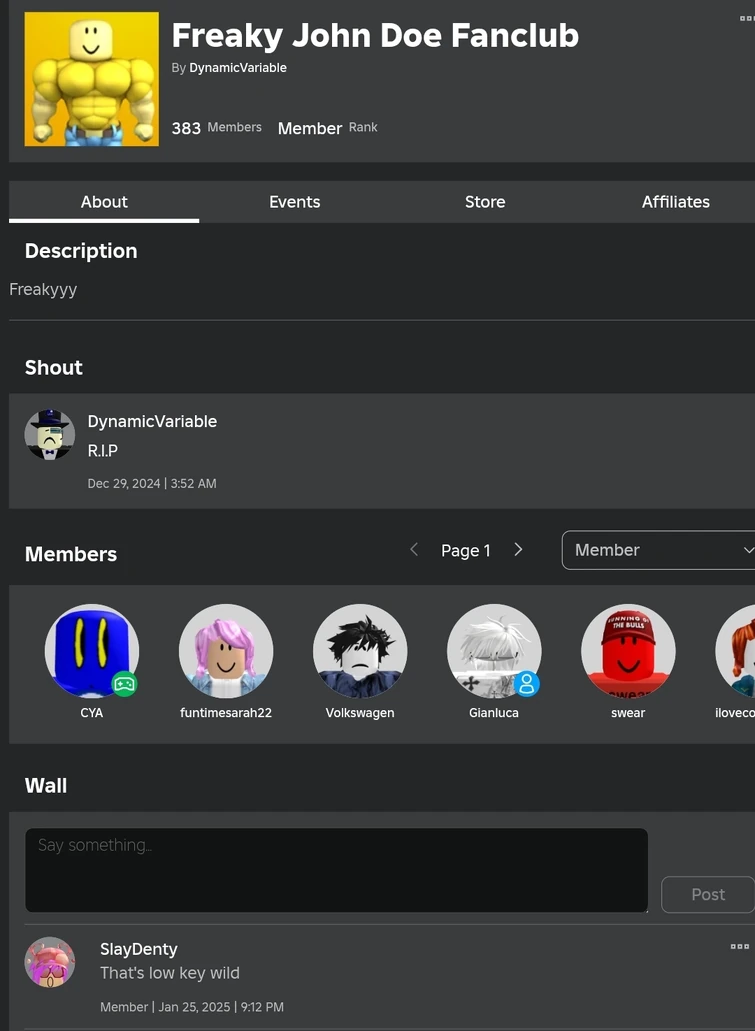Viewport: 755px width, 1031px height.
Task: Open member Gianluca's avatar
Action: click(x=494, y=651)
